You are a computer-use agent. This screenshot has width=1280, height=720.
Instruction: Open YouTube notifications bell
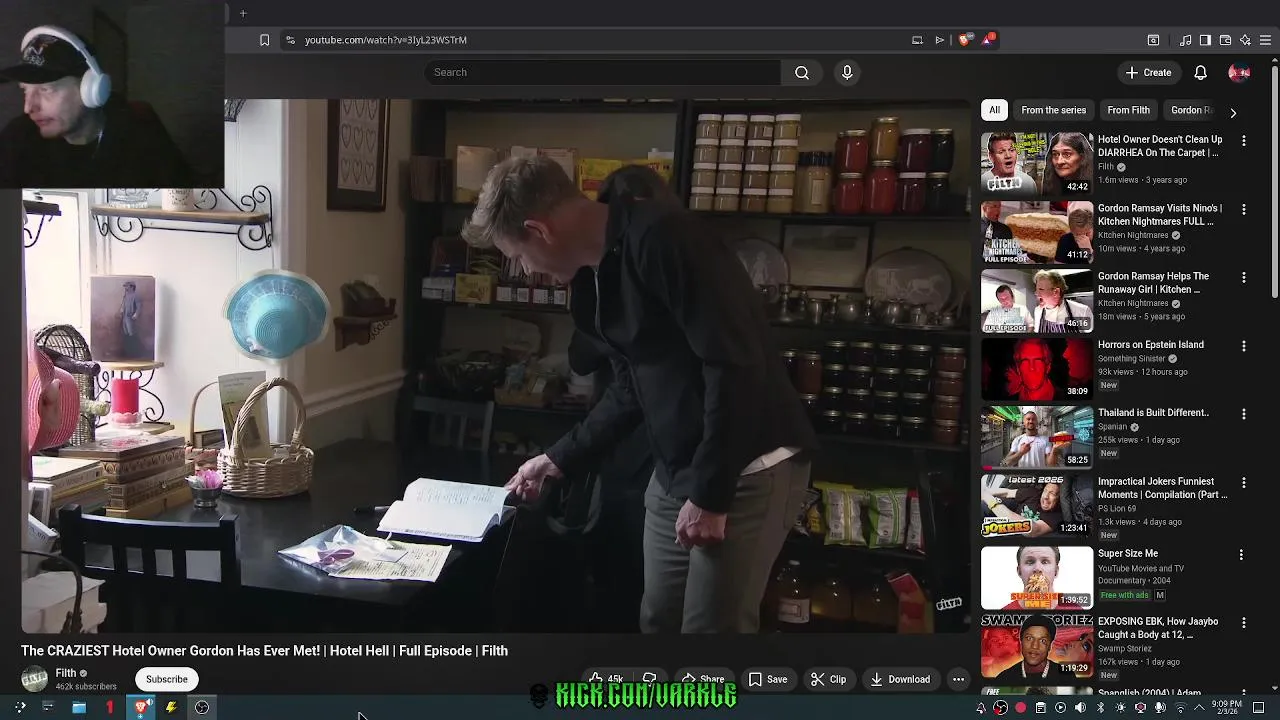[x=1200, y=72]
